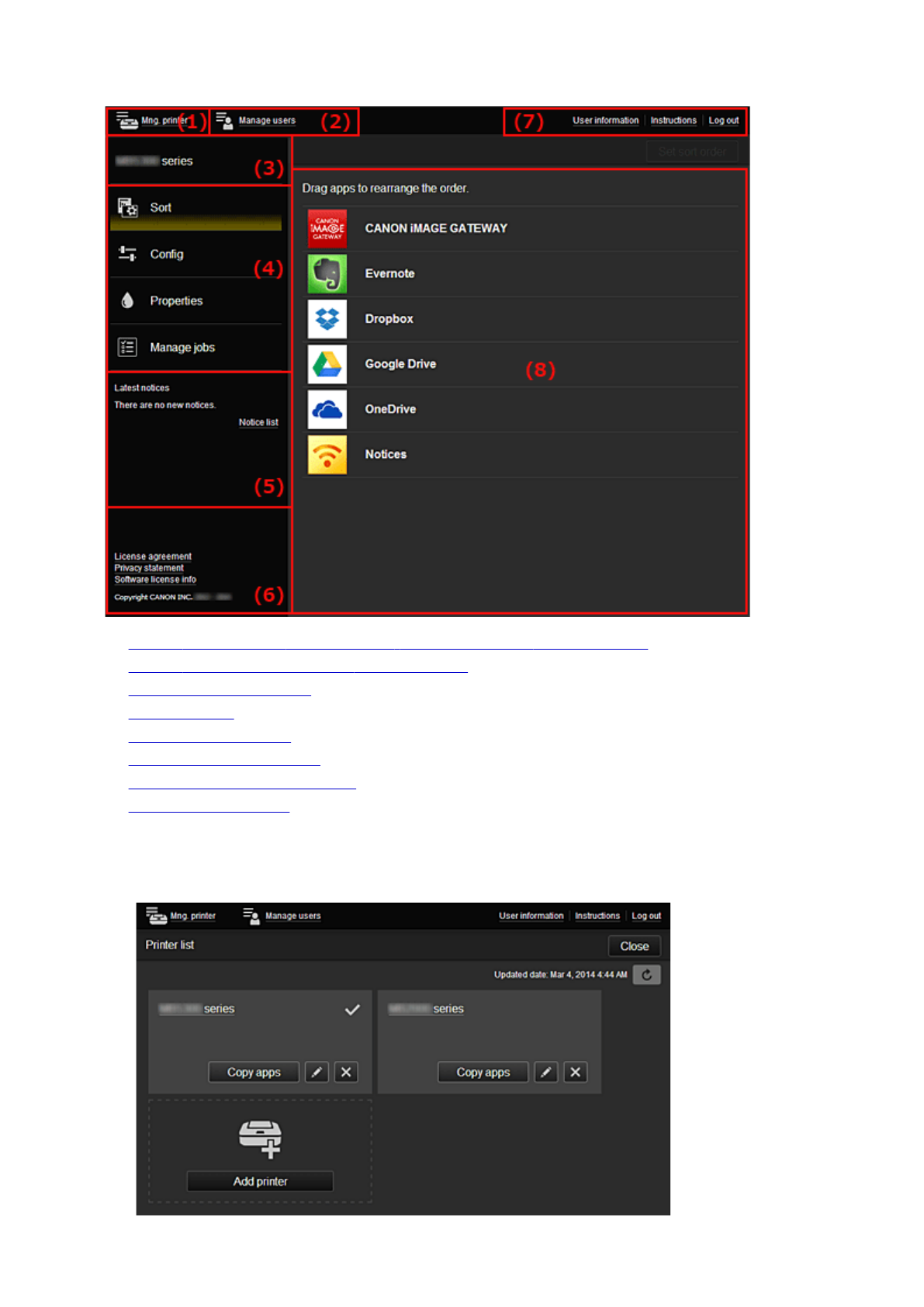Select Properties in the left menu
The image size is (924, 1307).
pos(176,301)
